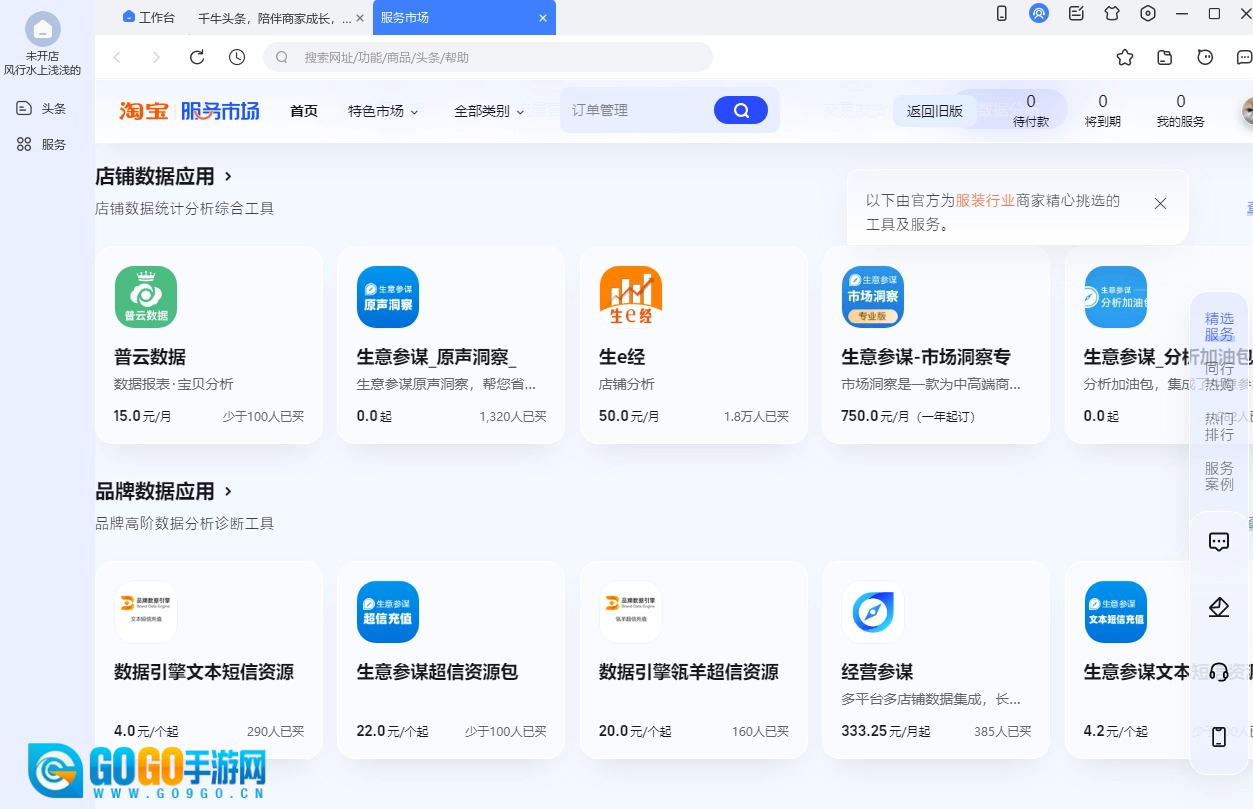Click the 返回旧版 button
This screenshot has width=1253, height=809.
(x=934, y=111)
